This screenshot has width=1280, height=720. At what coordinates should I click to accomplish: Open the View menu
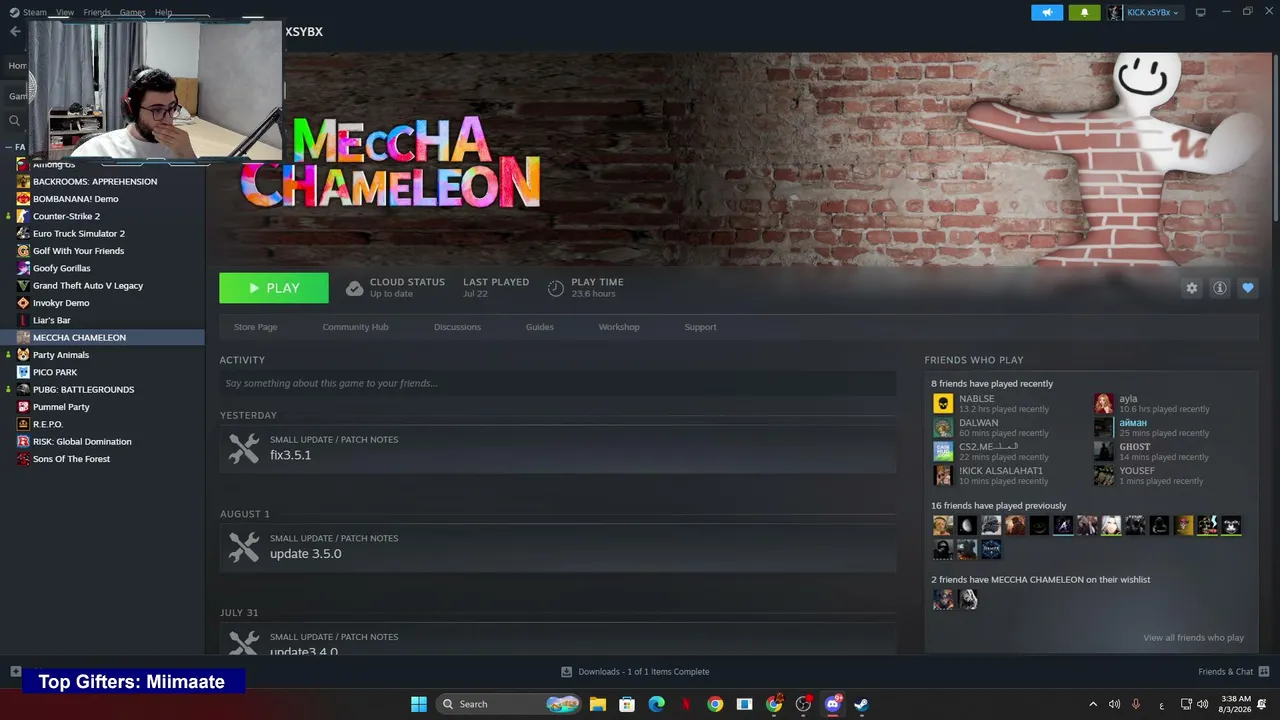click(x=65, y=12)
